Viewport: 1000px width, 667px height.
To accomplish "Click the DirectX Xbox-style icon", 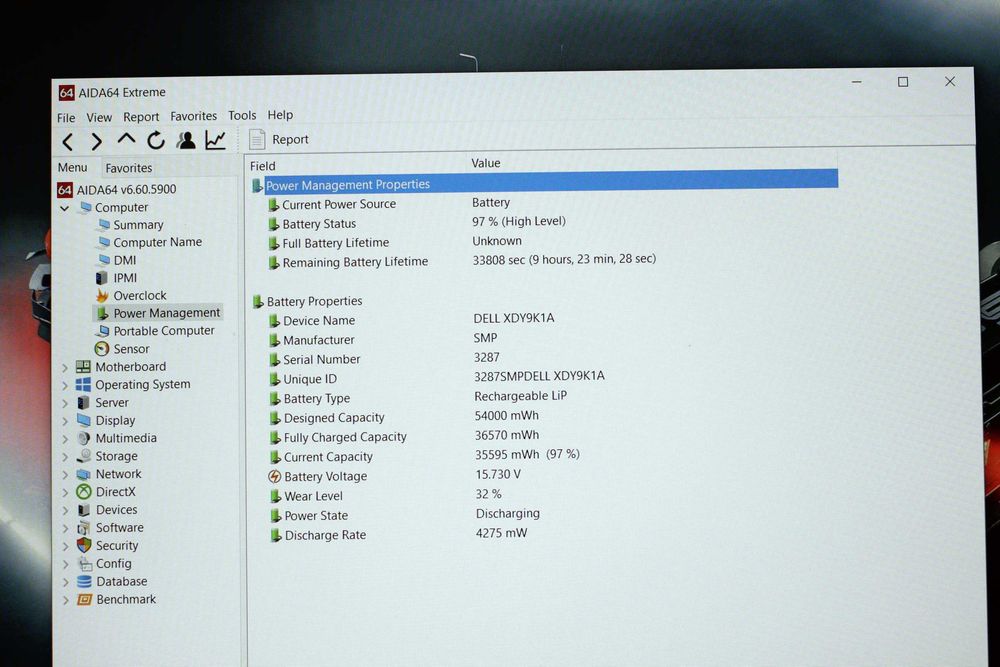I will pos(84,492).
